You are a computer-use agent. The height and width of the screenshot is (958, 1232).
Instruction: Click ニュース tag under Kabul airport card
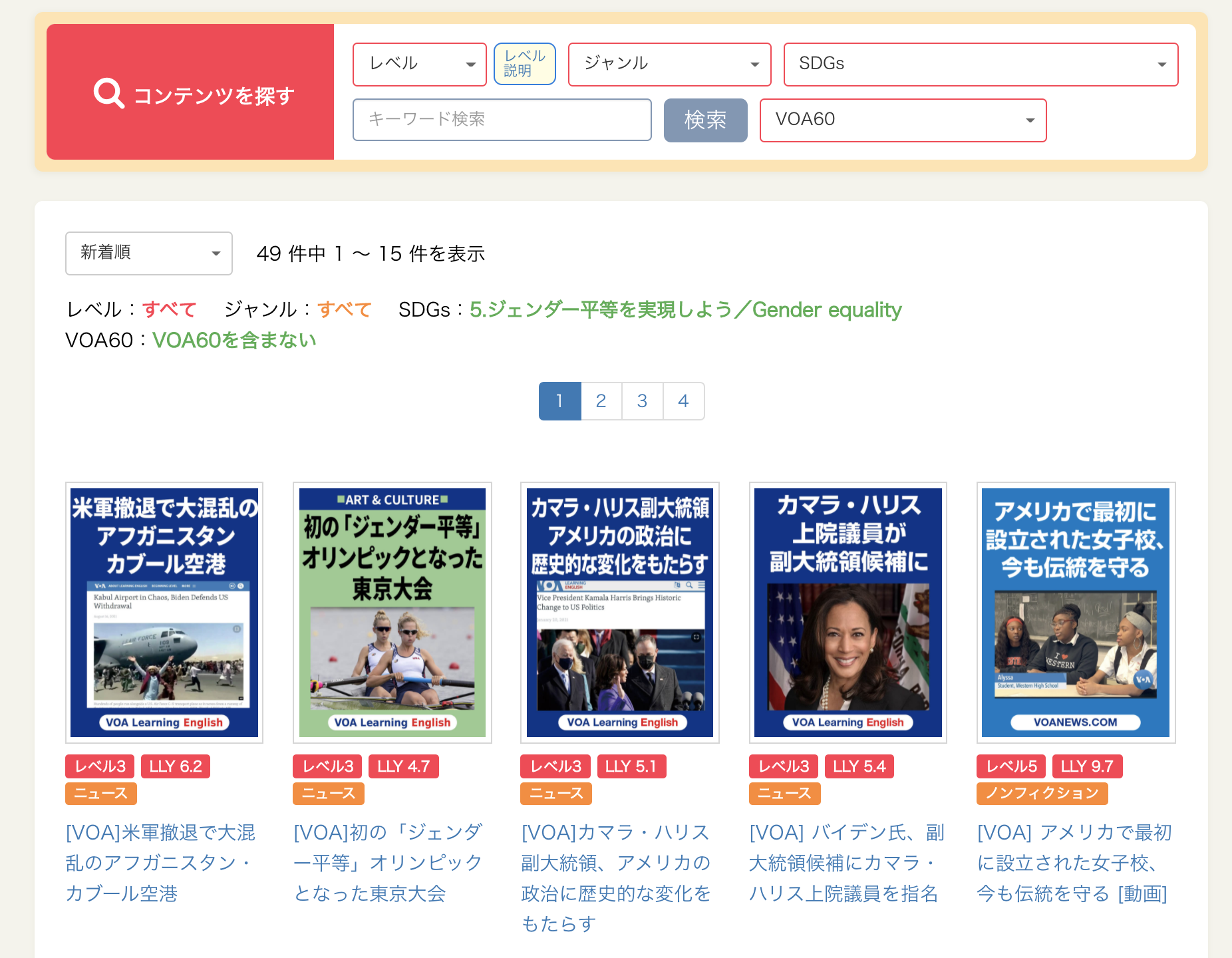[101, 794]
